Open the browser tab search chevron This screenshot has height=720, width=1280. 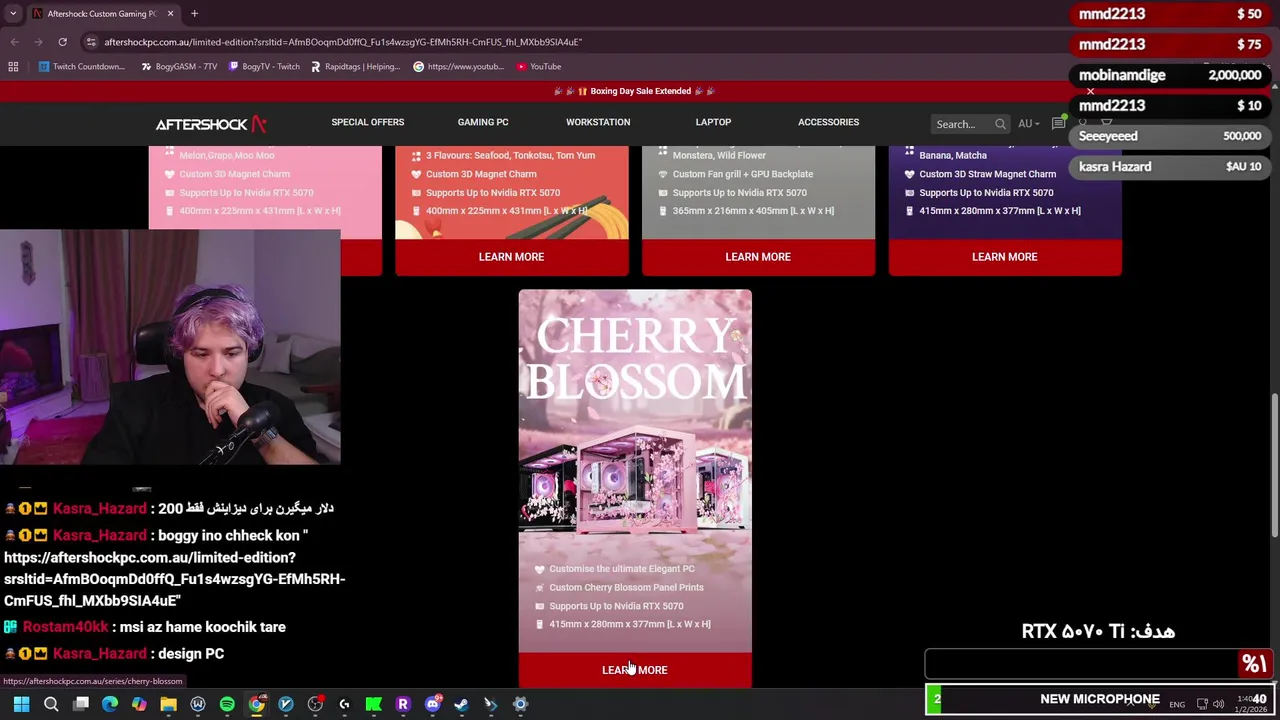[x=13, y=13]
